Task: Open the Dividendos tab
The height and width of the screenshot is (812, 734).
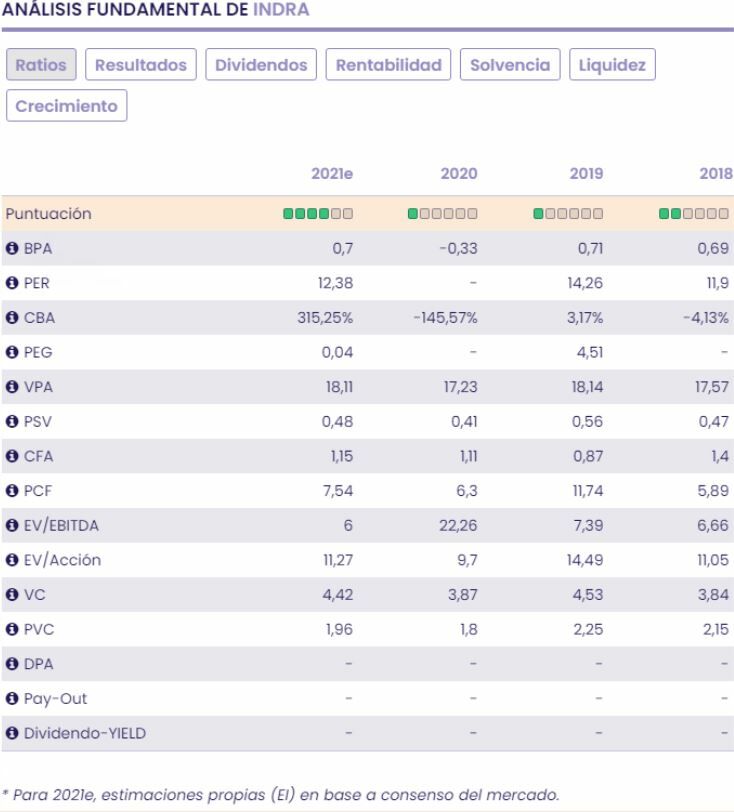Action: 262,65
